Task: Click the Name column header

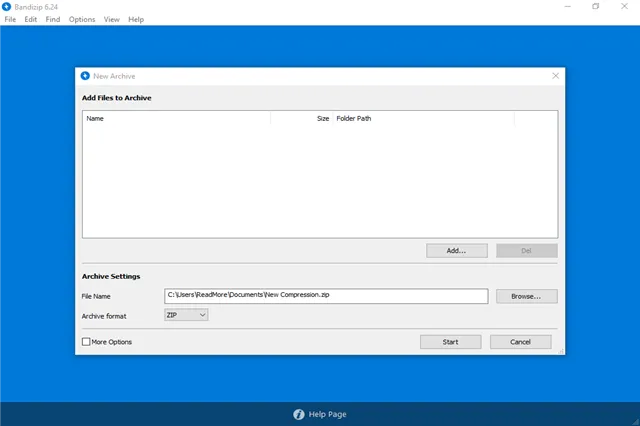Action: (177, 118)
